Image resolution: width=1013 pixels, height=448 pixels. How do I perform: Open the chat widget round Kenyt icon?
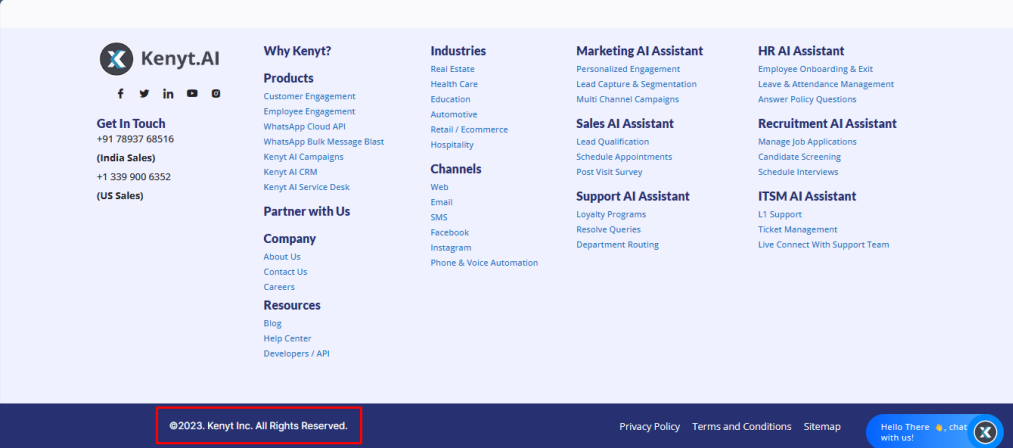pos(985,432)
